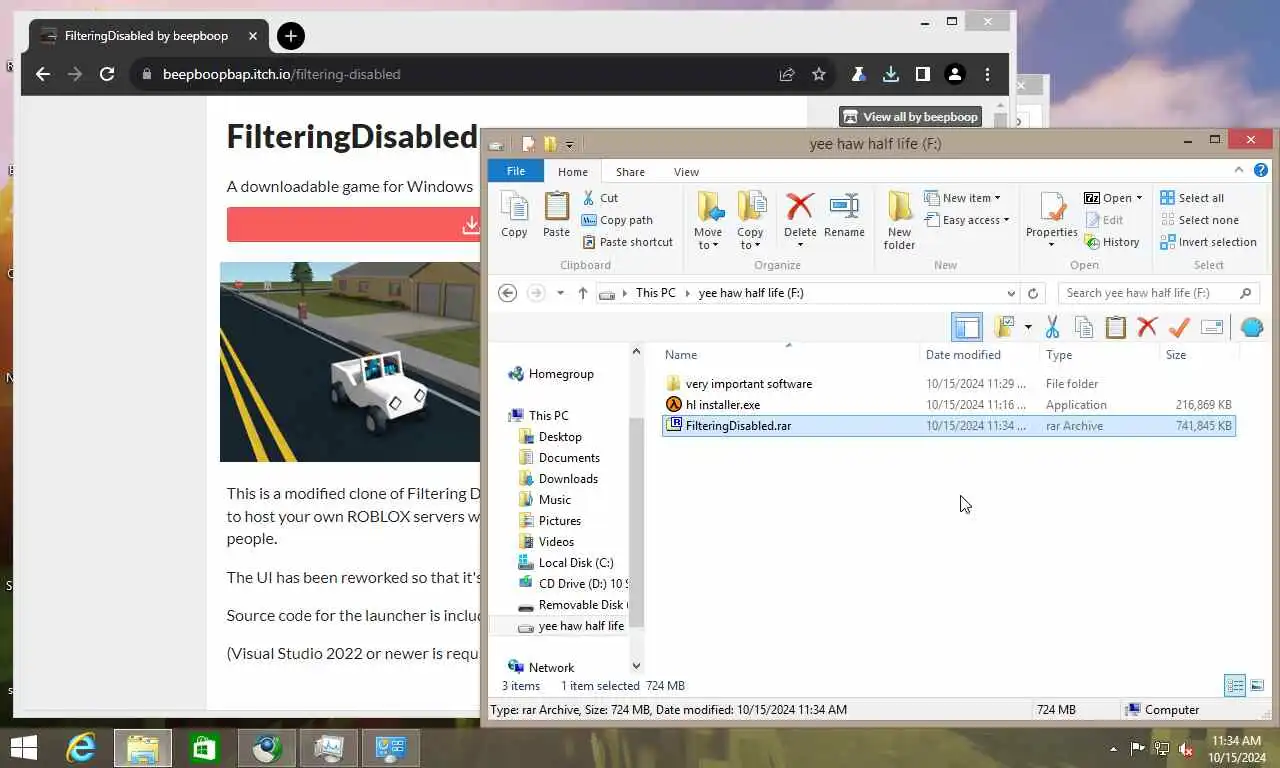Click Select none in the ribbon
This screenshot has height=768, width=1280.
pyautogui.click(x=1199, y=220)
